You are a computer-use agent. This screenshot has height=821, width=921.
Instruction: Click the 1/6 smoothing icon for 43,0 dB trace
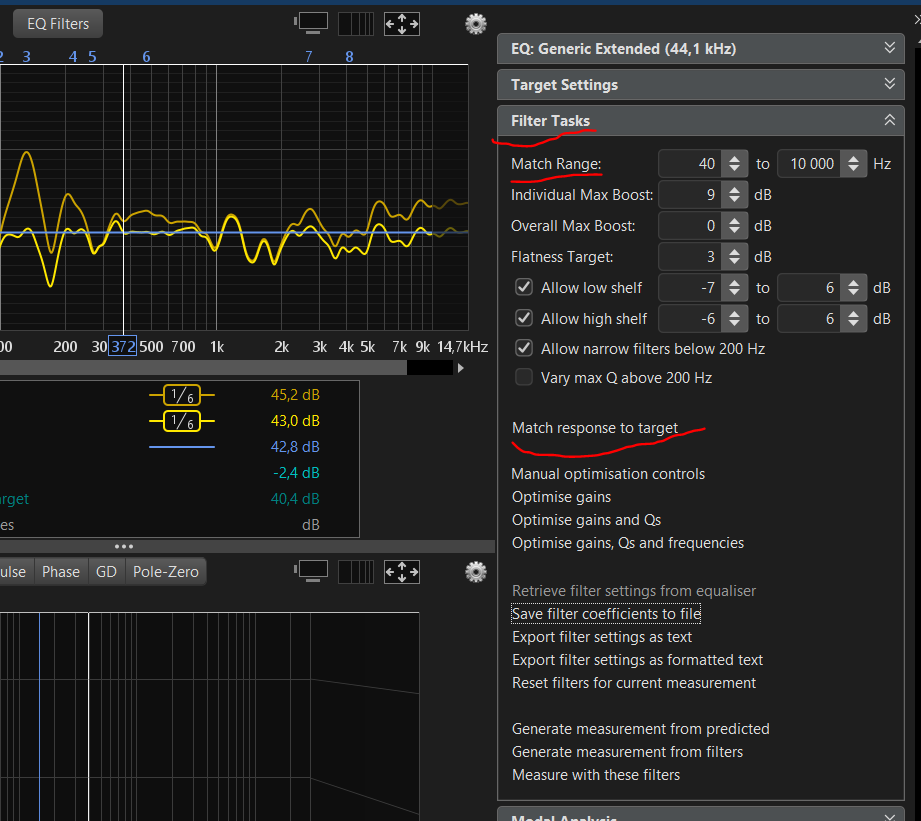coord(182,421)
